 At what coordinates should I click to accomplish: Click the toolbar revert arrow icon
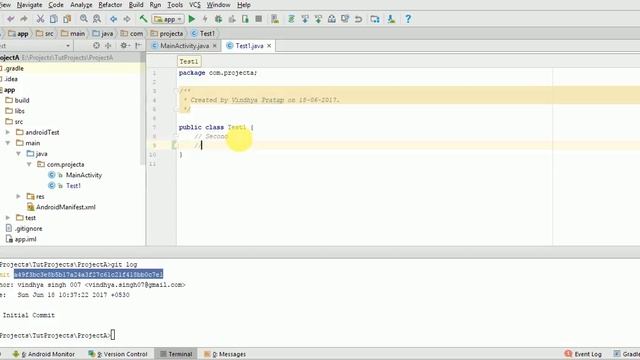click(358, 19)
